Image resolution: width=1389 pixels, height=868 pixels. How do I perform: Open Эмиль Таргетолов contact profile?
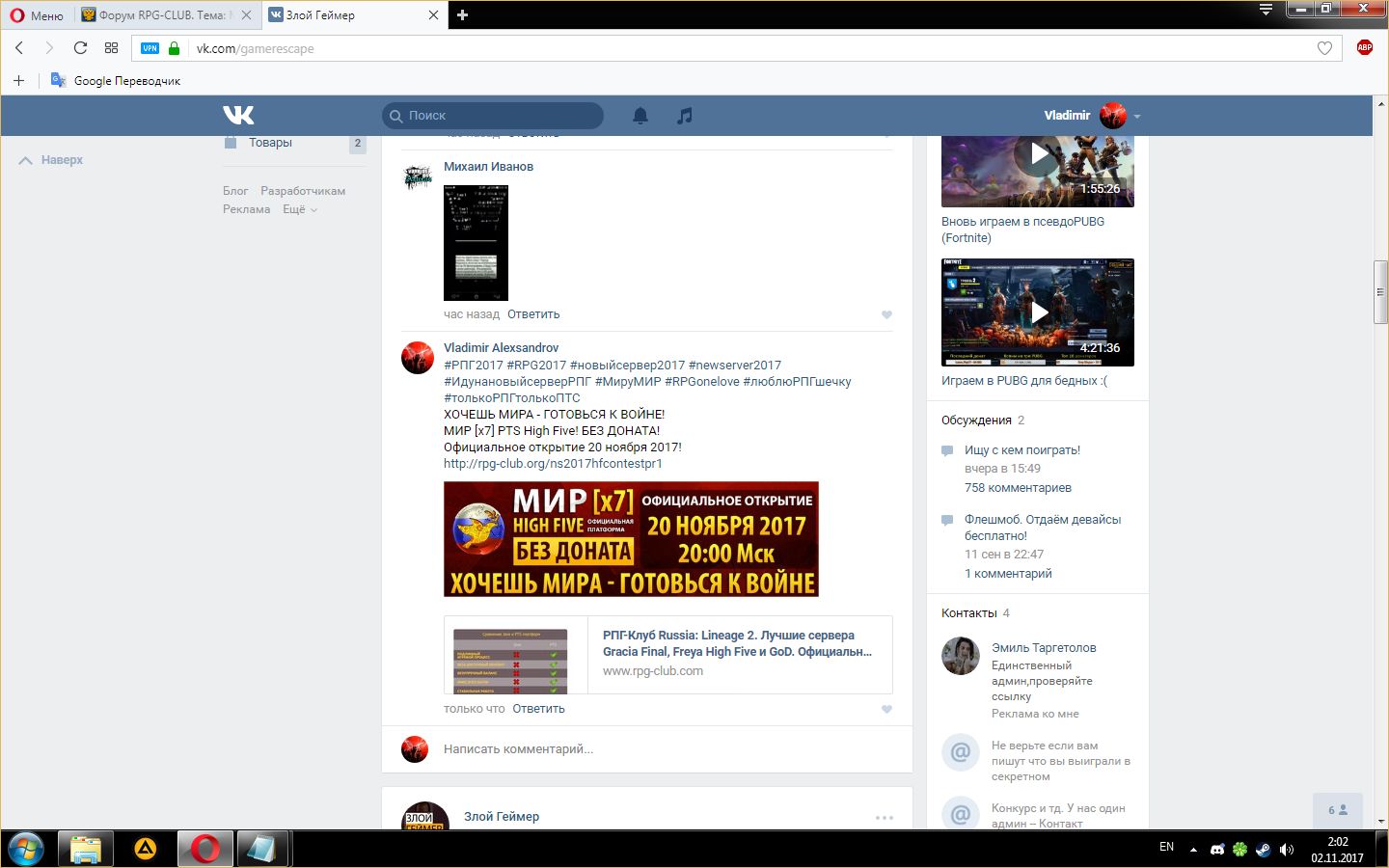[1044, 648]
